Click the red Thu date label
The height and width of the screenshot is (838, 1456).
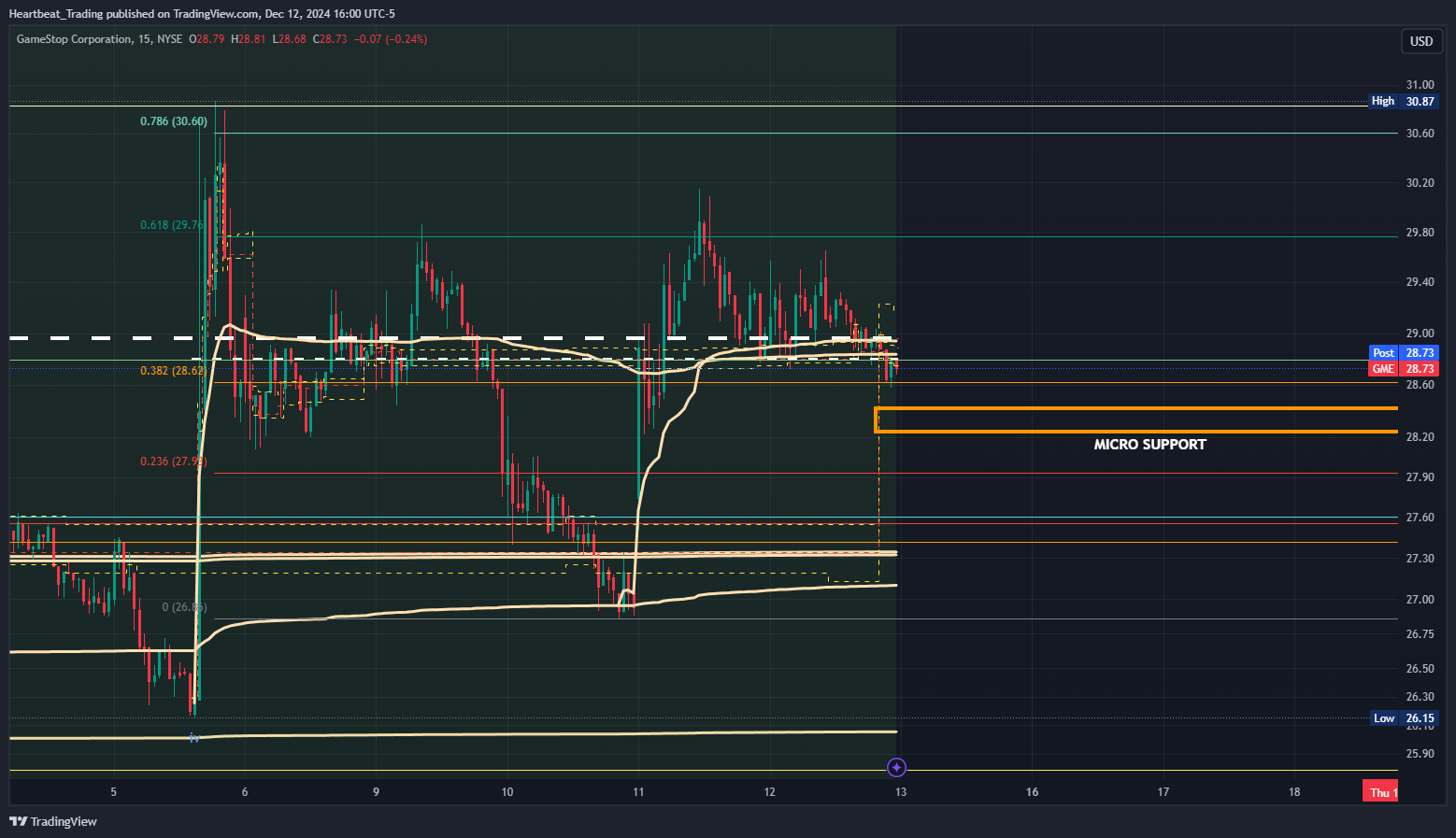1380,792
